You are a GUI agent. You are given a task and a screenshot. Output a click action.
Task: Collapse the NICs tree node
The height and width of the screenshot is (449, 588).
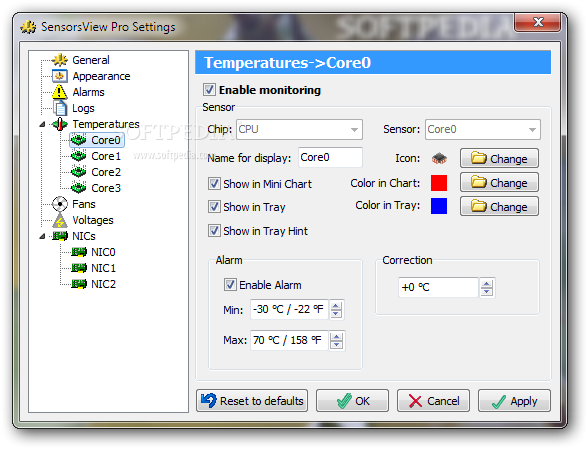pyautogui.click(x=42, y=236)
